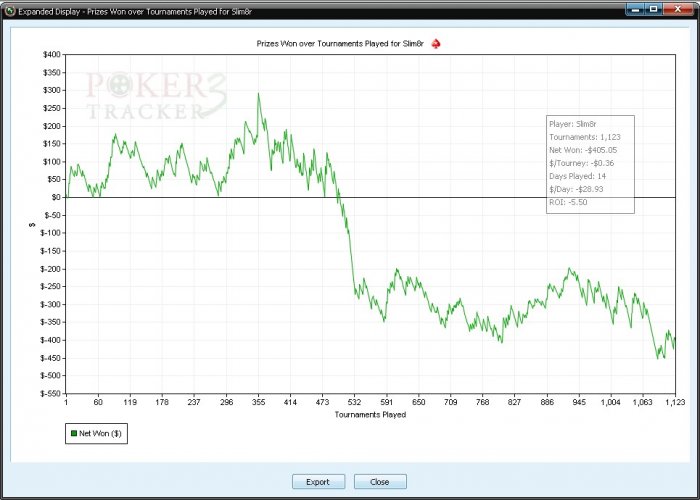
Task: Click the Poker Tracker 3 watermark logo
Action: (x=156, y=96)
